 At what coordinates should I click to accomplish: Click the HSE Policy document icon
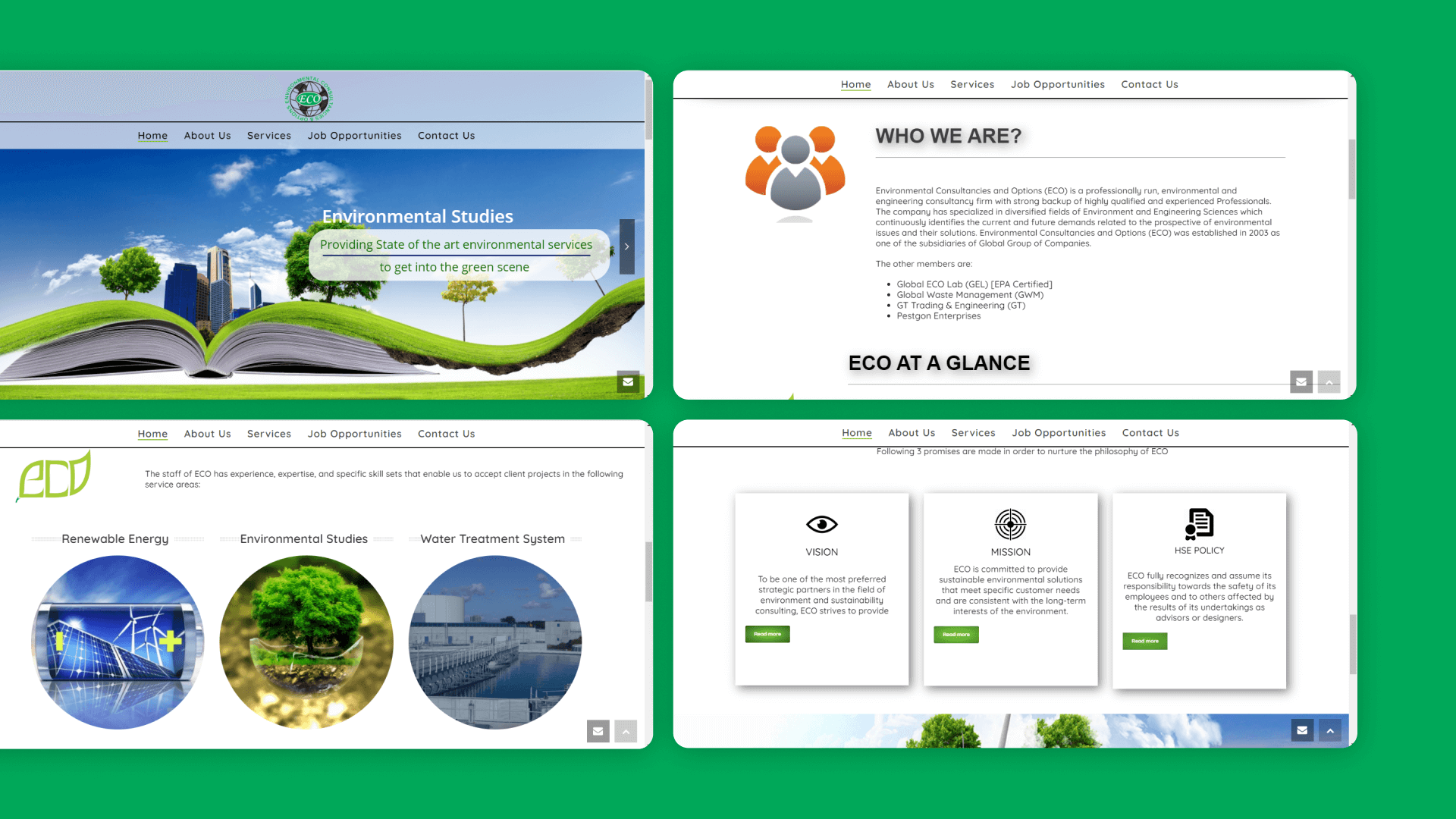click(x=1198, y=523)
